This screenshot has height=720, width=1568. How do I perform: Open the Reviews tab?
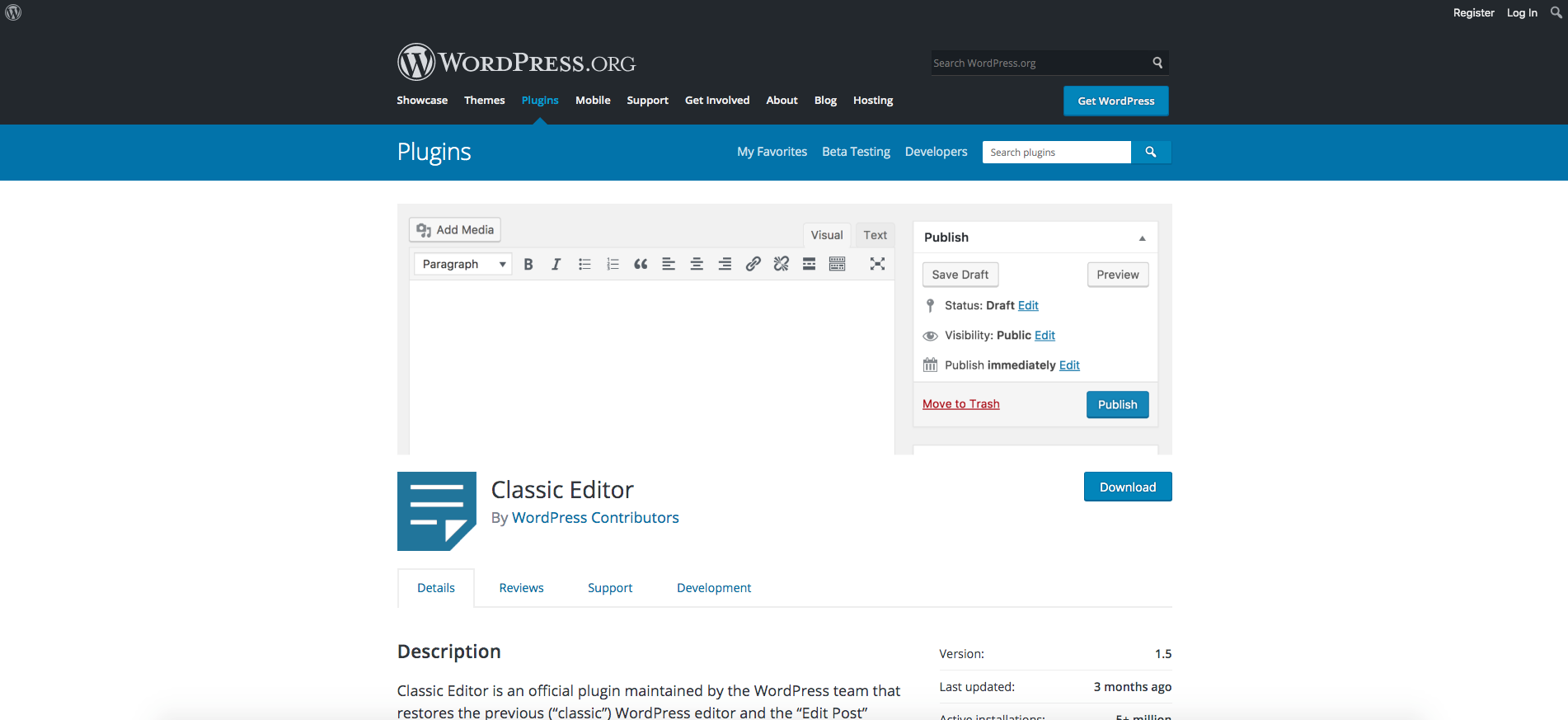coord(521,588)
